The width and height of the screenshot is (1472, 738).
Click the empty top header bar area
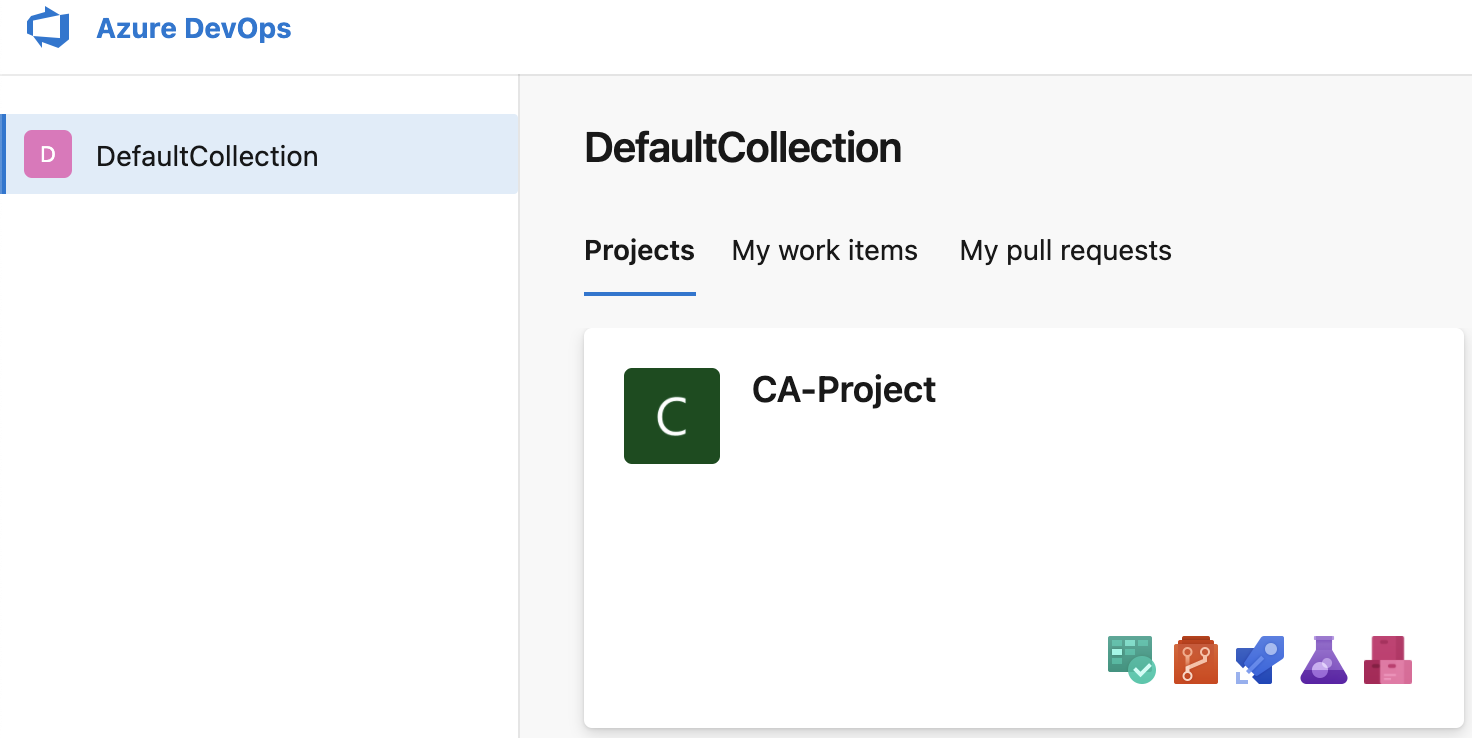click(x=850, y=36)
